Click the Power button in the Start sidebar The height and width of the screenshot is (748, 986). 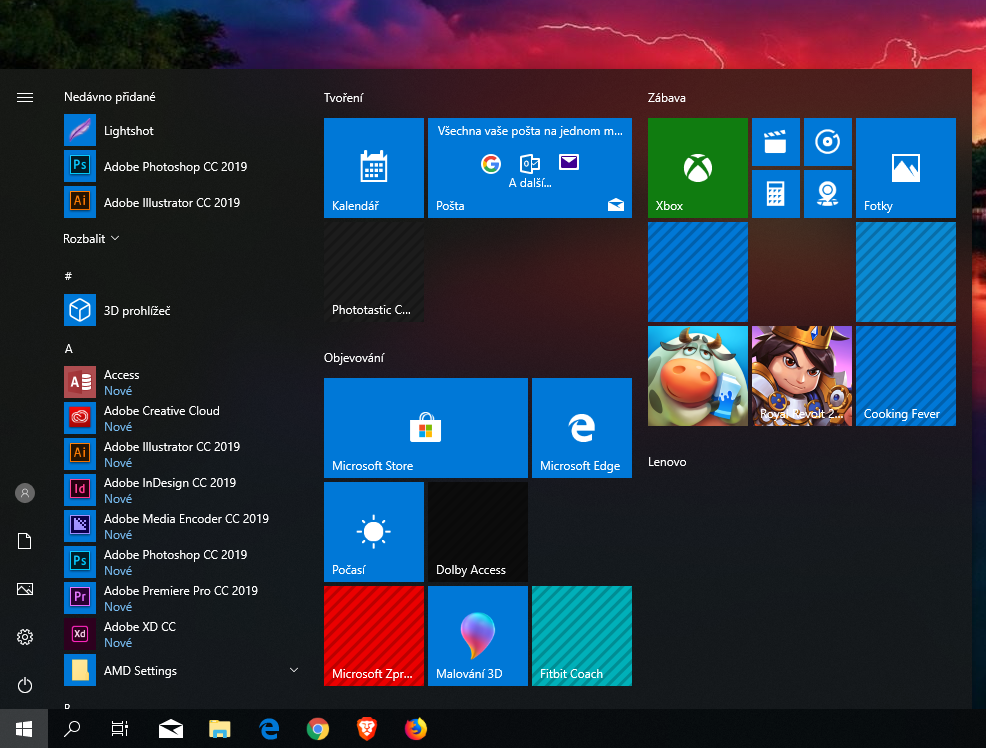coord(25,685)
